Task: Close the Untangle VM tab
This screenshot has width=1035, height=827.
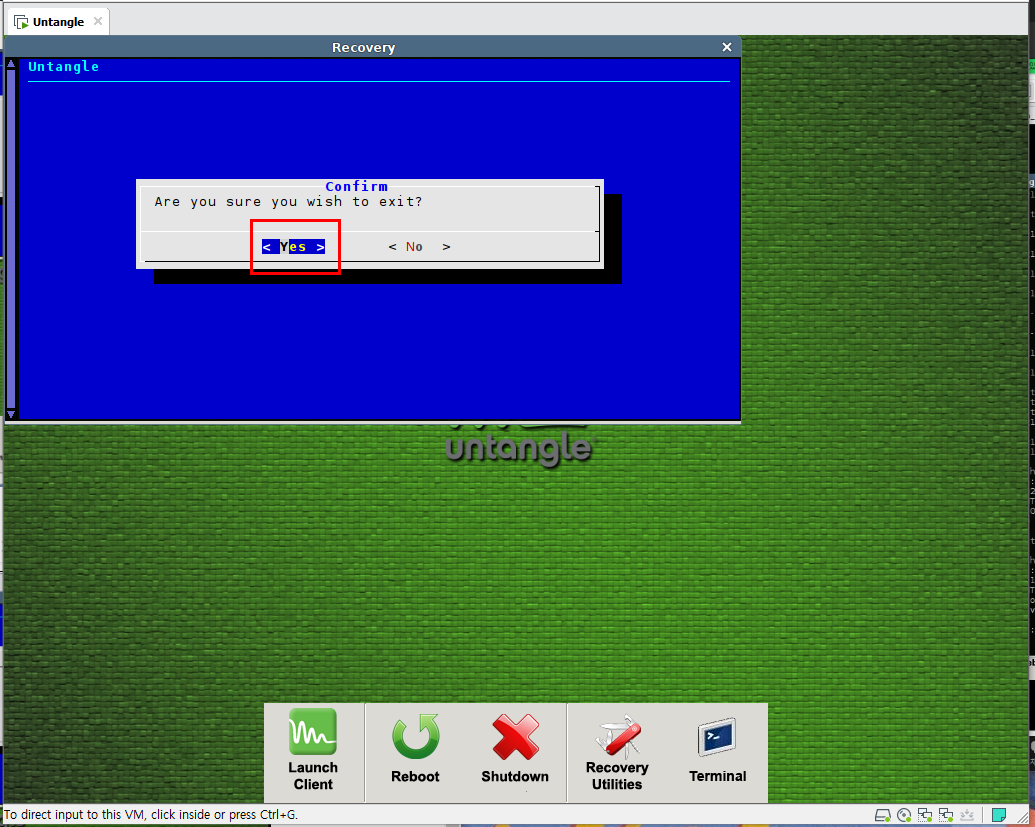Action: (x=98, y=21)
